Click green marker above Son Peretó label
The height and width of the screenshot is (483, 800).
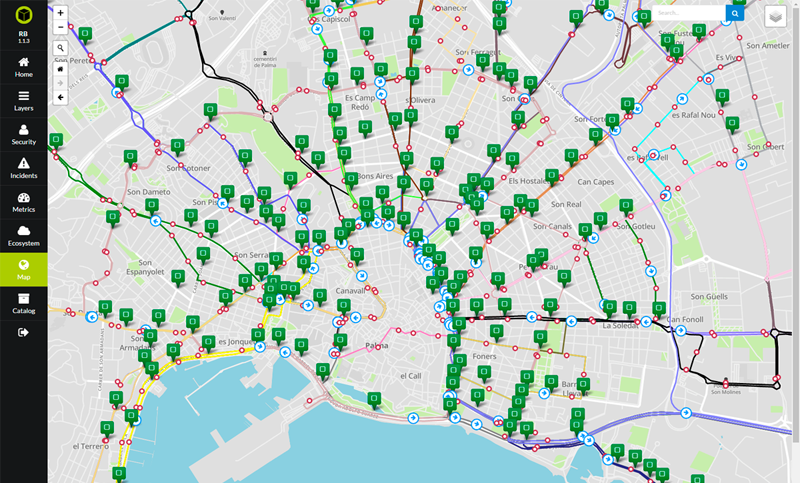(x=85, y=35)
